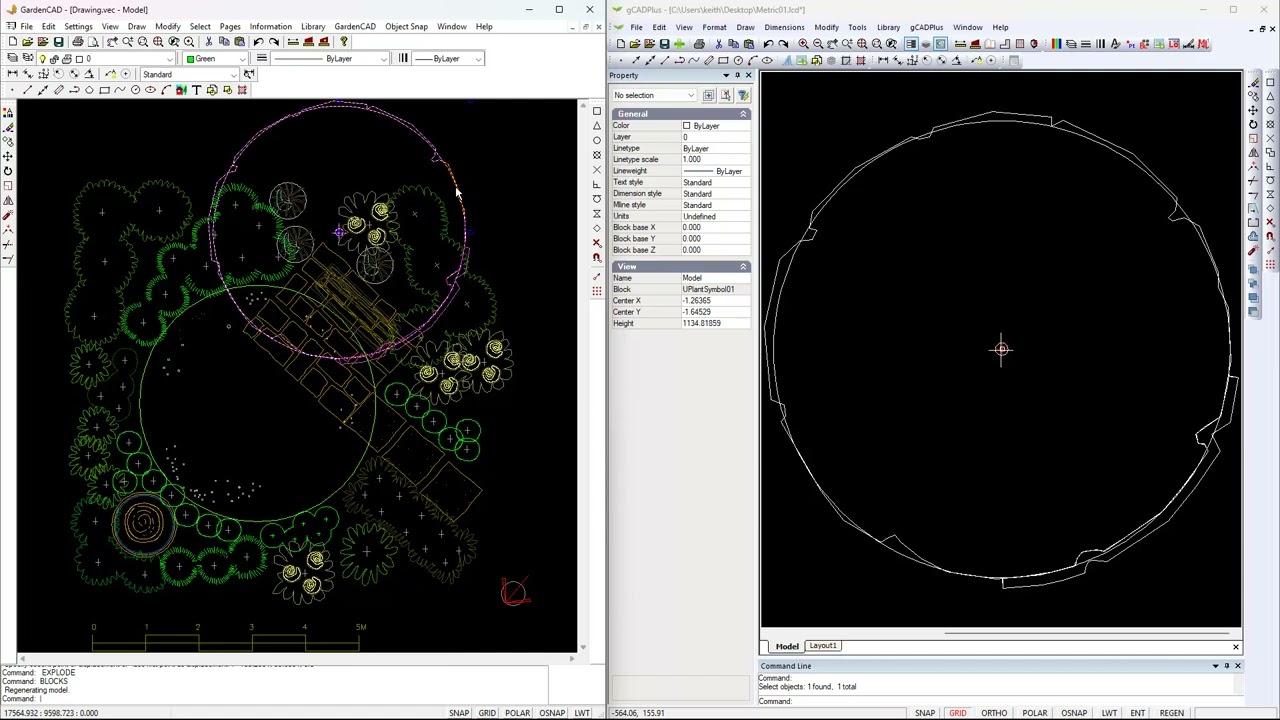Click quick select filter icon in Property panel
Viewport: 1280px width, 720px height.
point(743,95)
